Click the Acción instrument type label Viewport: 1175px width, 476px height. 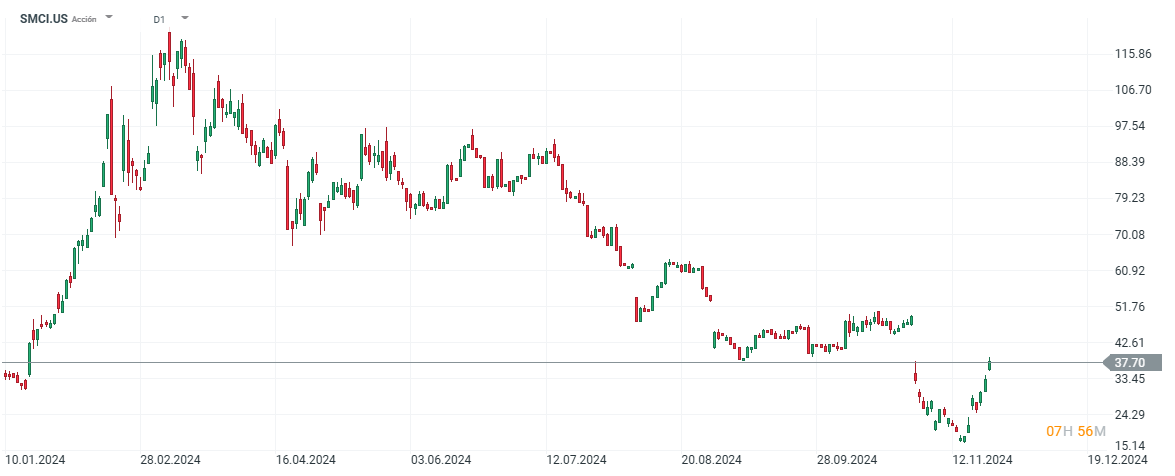pos(85,19)
